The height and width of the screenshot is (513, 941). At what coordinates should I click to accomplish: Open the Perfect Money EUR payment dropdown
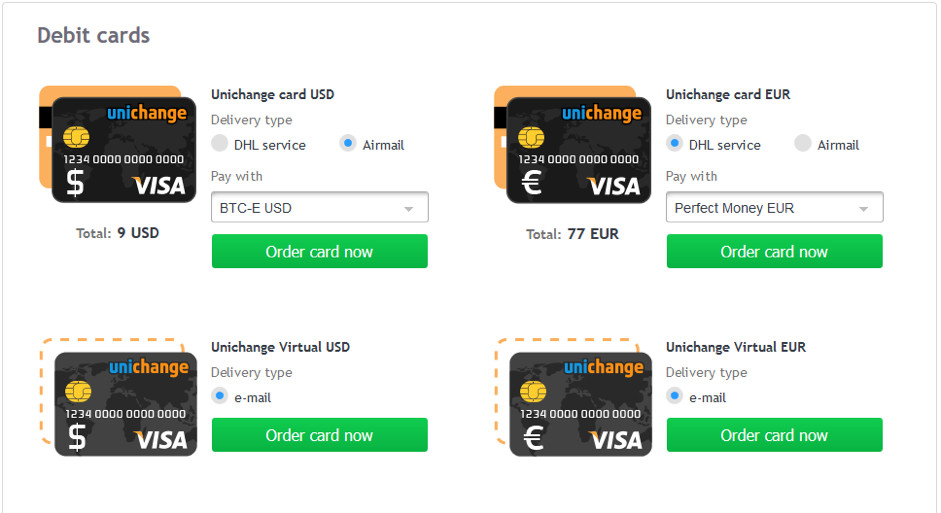[775, 208]
